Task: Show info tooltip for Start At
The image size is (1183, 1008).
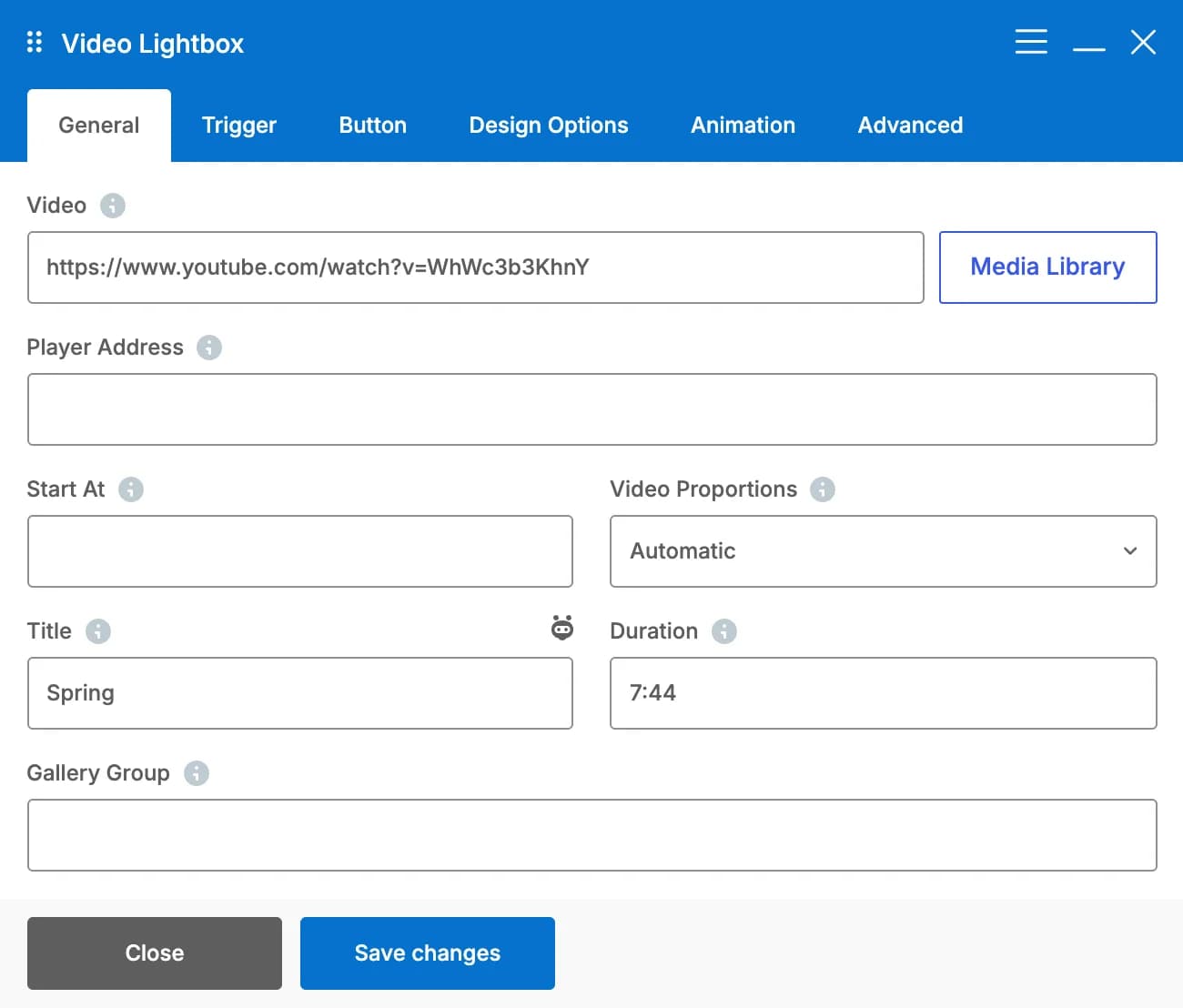Action: click(x=131, y=489)
